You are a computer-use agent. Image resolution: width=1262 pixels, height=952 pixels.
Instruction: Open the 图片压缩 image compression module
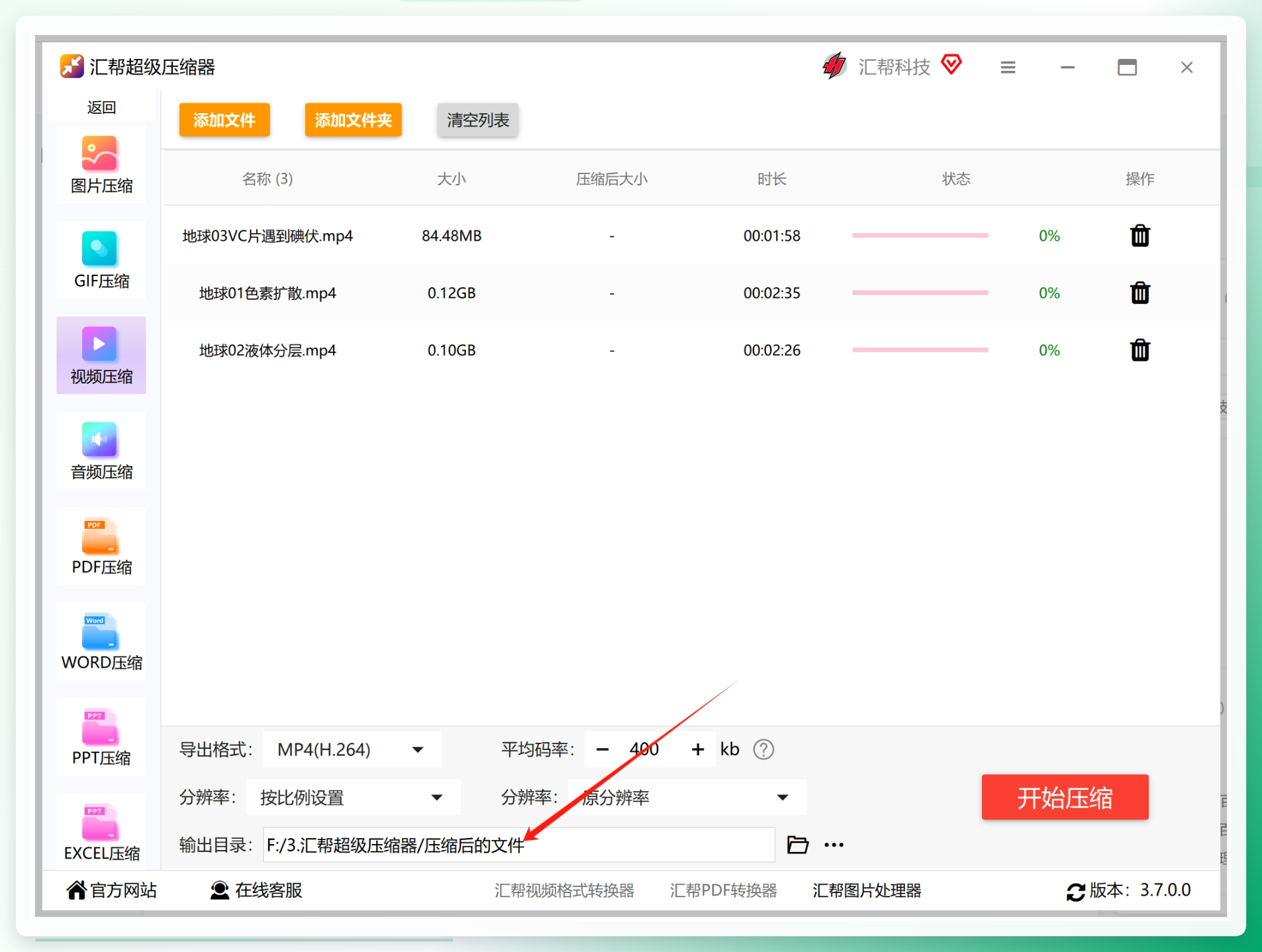(101, 165)
